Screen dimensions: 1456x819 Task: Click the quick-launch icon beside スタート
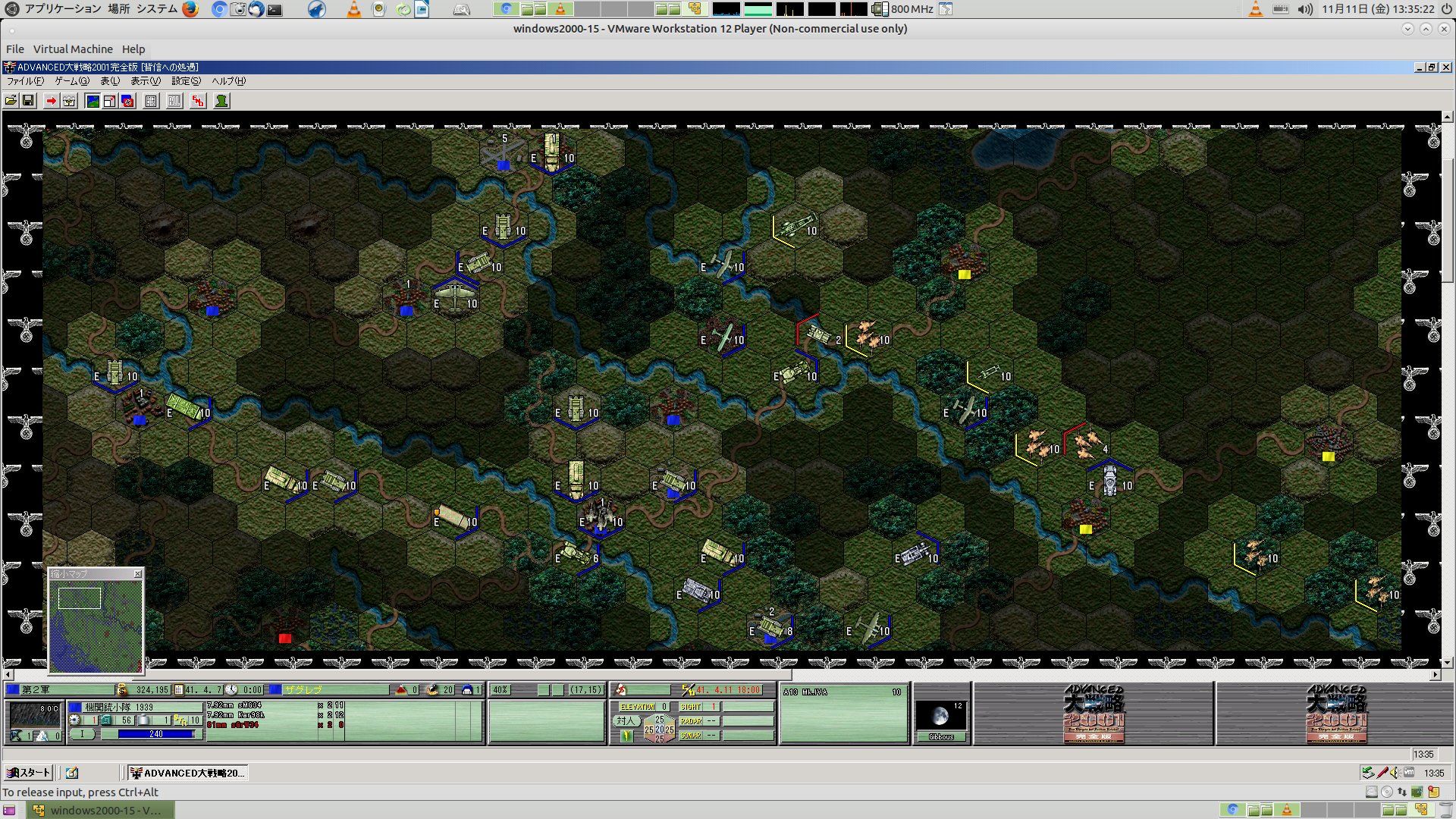coord(72,773)
